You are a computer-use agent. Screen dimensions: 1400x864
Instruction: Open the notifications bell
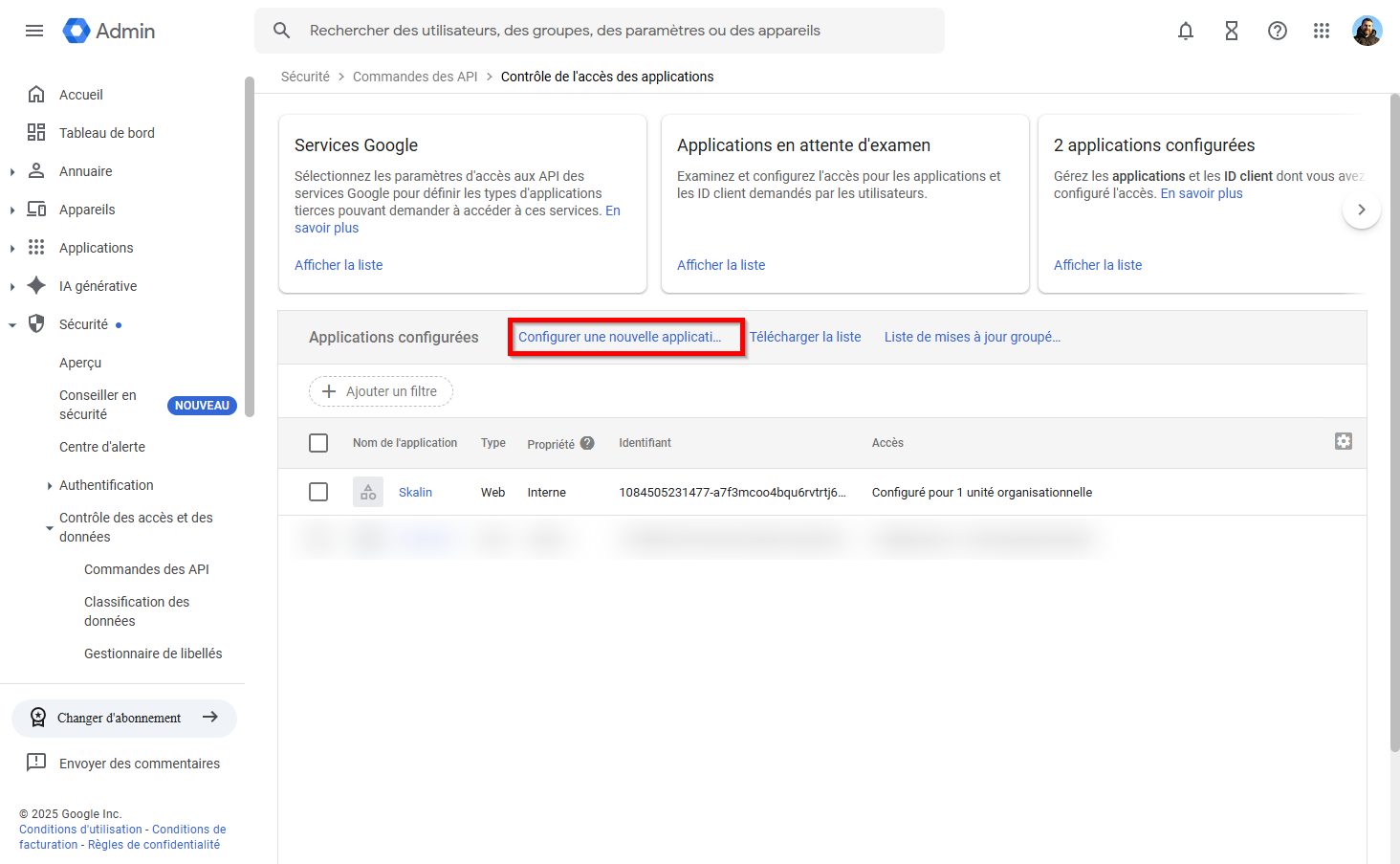tap(1186, 31)
